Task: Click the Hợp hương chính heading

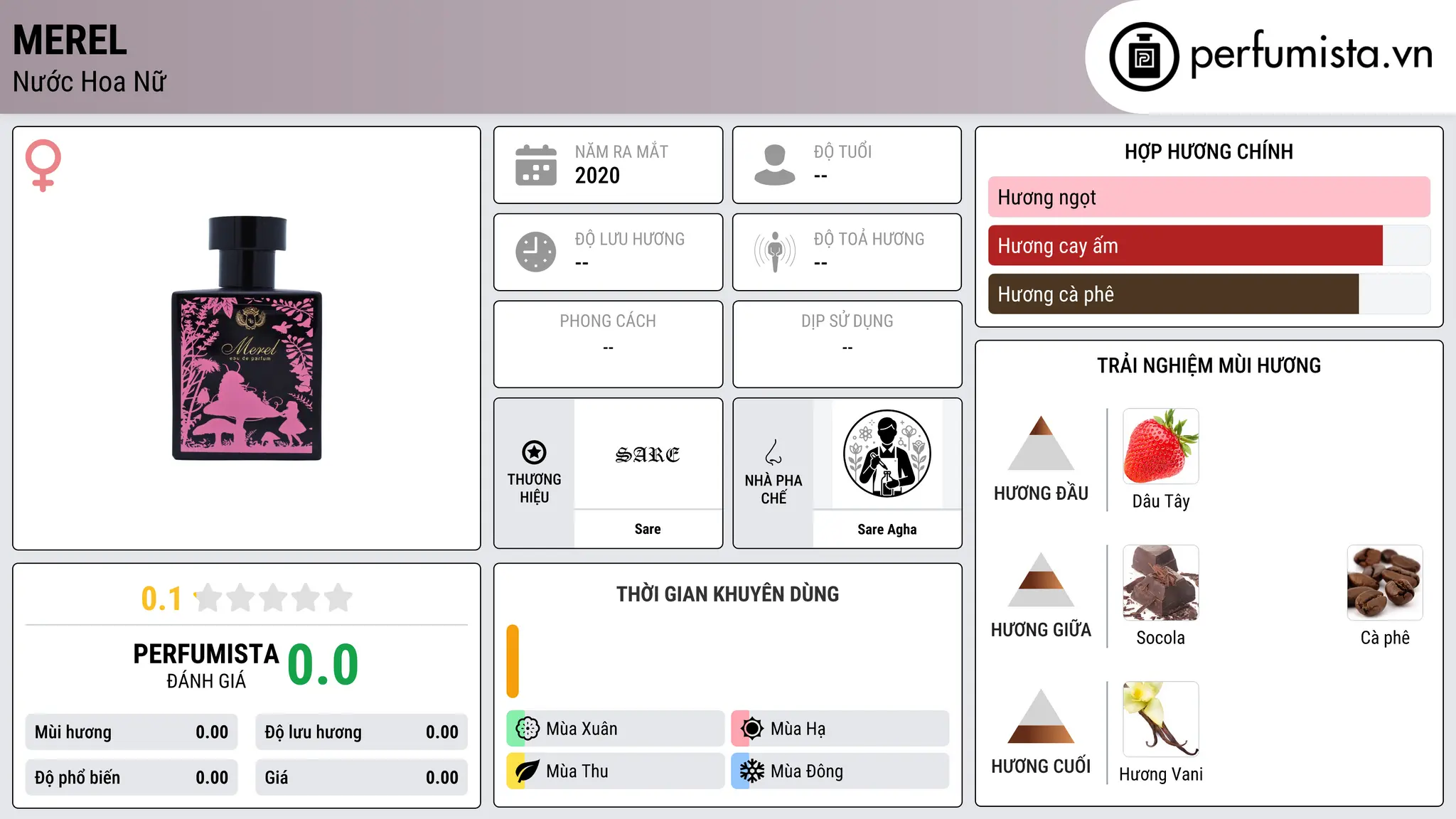Action: (x=1209, y=151)
